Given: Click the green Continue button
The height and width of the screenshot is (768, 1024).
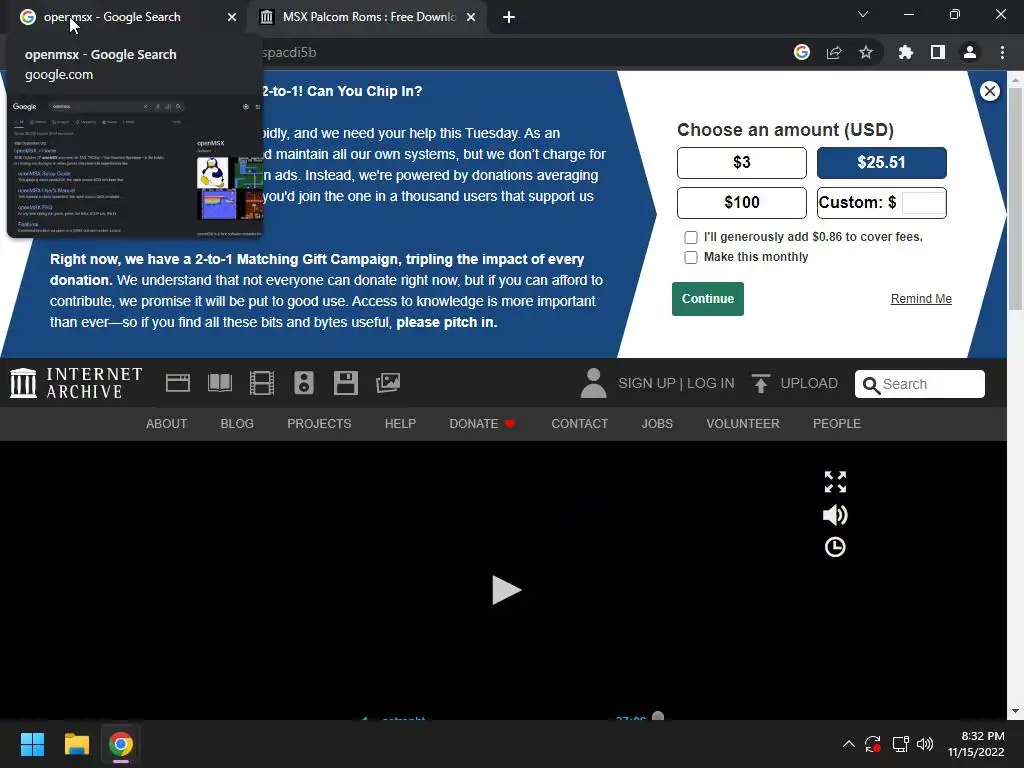Looking at the screenshot, I should [x=708, y=299].
